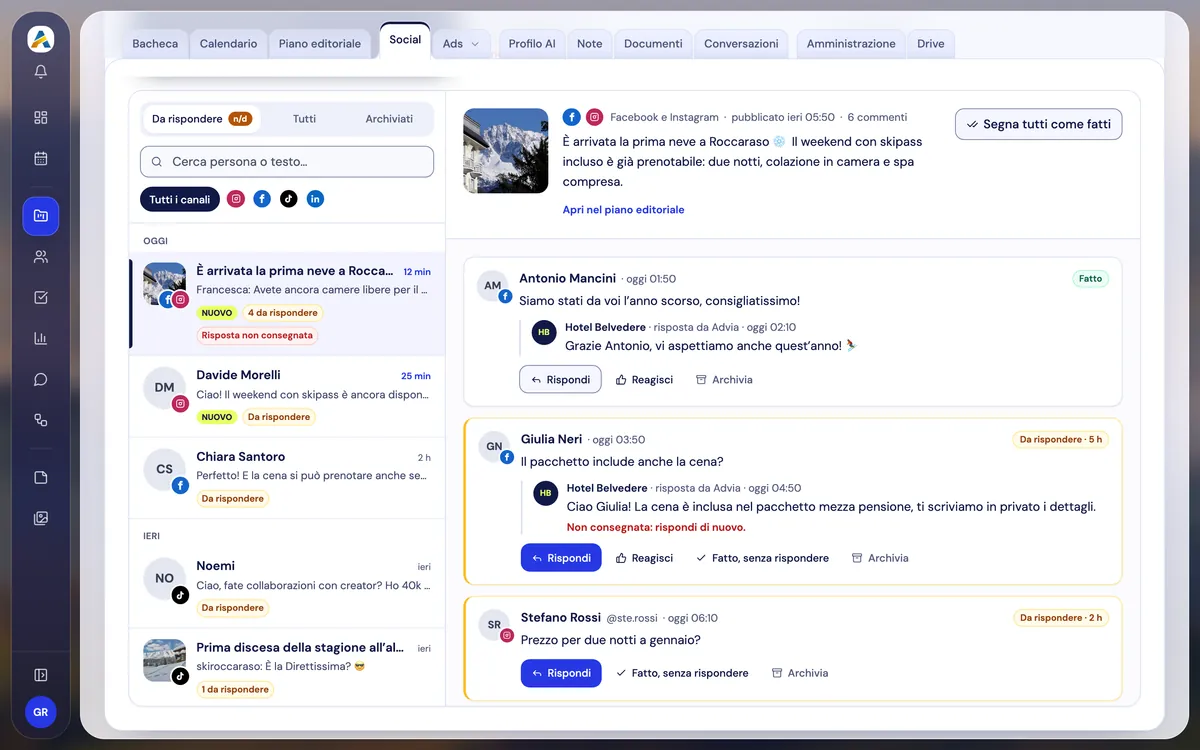The width and height of the screenshot is (1200, 750).
Task: Click Segna tutti come fatti button
Action: coord(1039,124)
